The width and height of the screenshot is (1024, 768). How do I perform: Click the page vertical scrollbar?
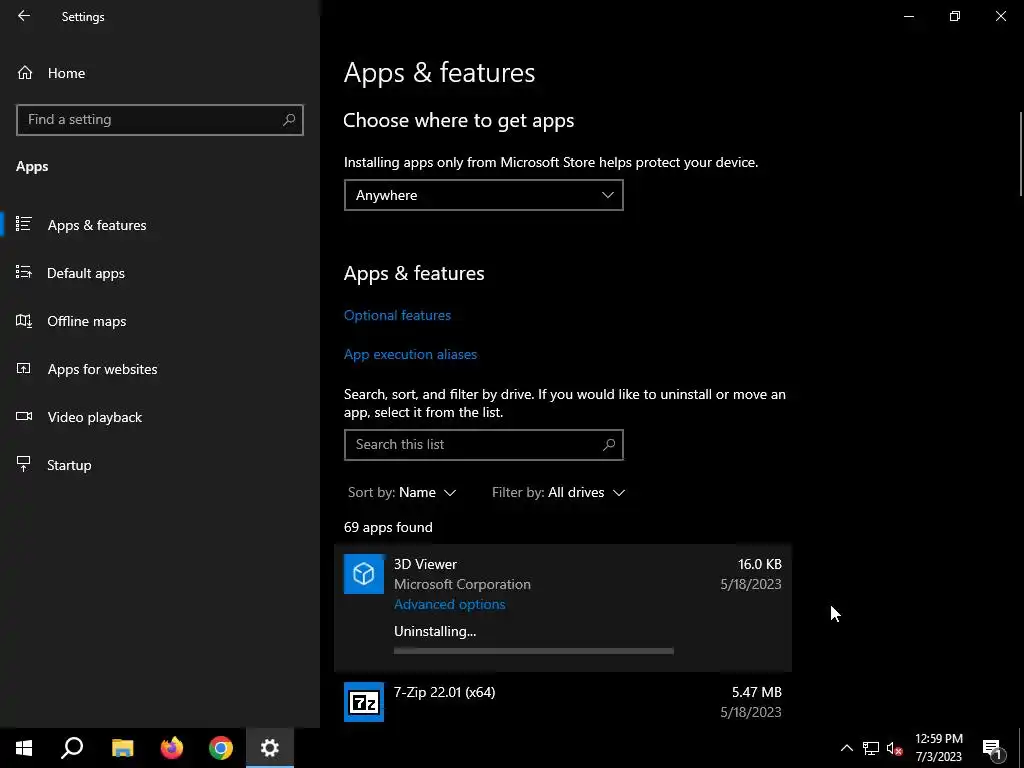(x=1020, y=153)
